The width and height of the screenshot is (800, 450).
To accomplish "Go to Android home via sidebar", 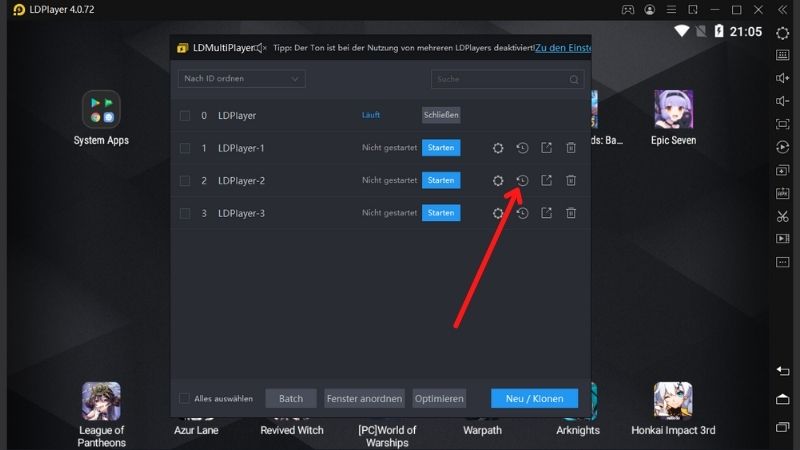I will click(783, 399).
